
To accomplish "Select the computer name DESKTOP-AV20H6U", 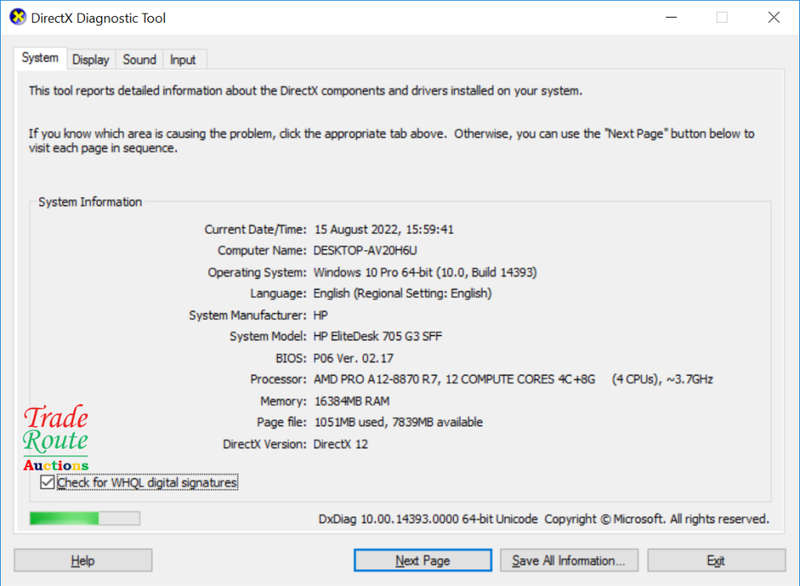I will [x=365, y=250].
